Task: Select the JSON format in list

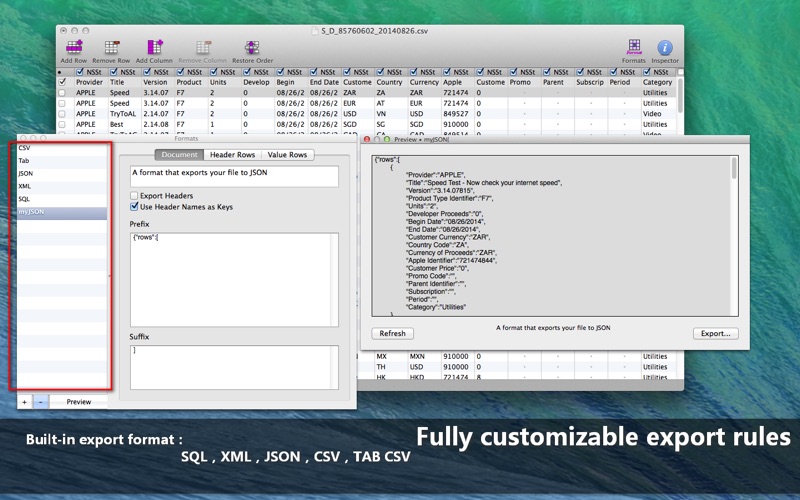Action: point(62,173)
